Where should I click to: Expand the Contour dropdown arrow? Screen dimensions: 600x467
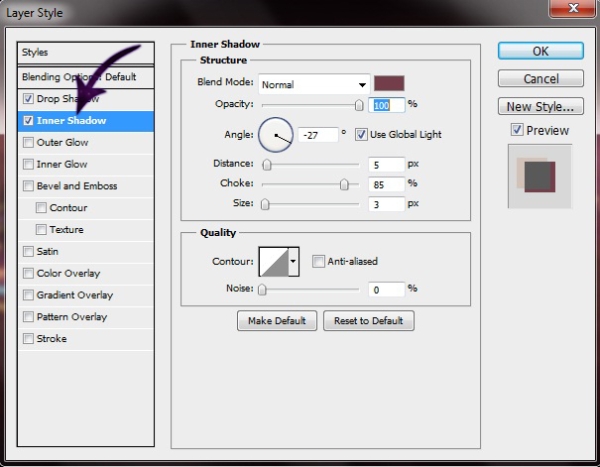pos(293,262)
